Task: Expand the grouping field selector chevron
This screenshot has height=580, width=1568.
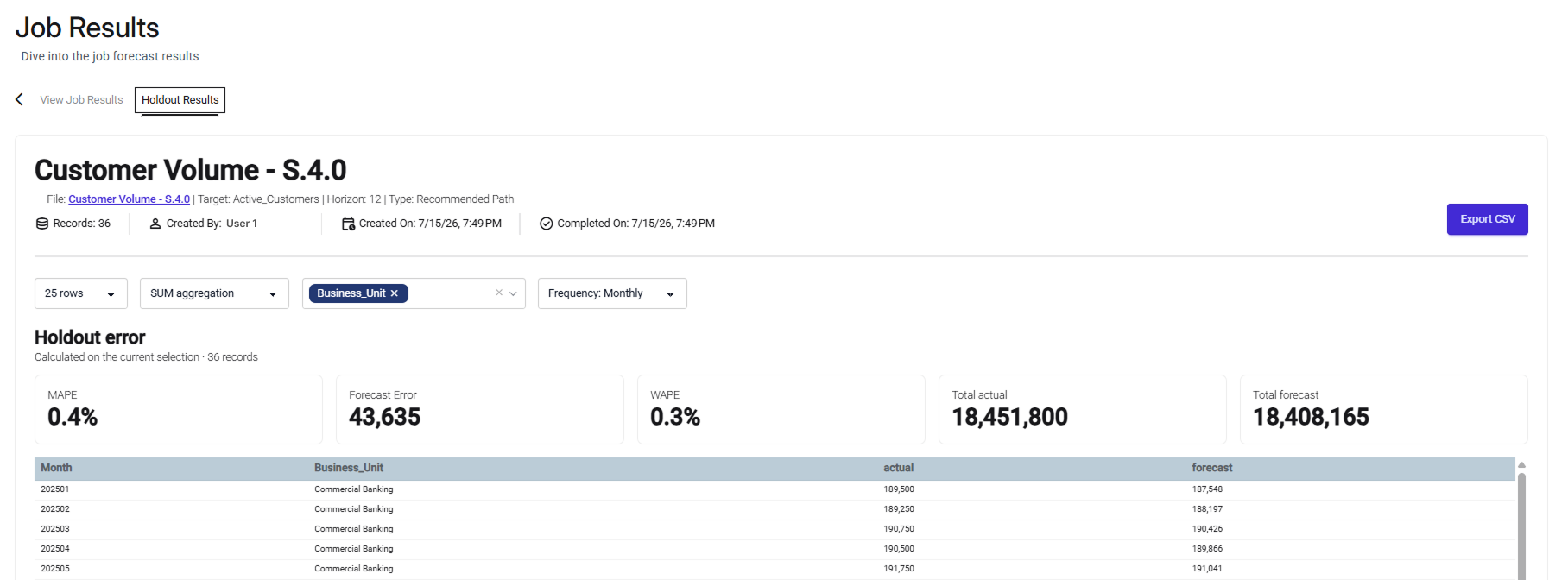Action: click(513, 293)
